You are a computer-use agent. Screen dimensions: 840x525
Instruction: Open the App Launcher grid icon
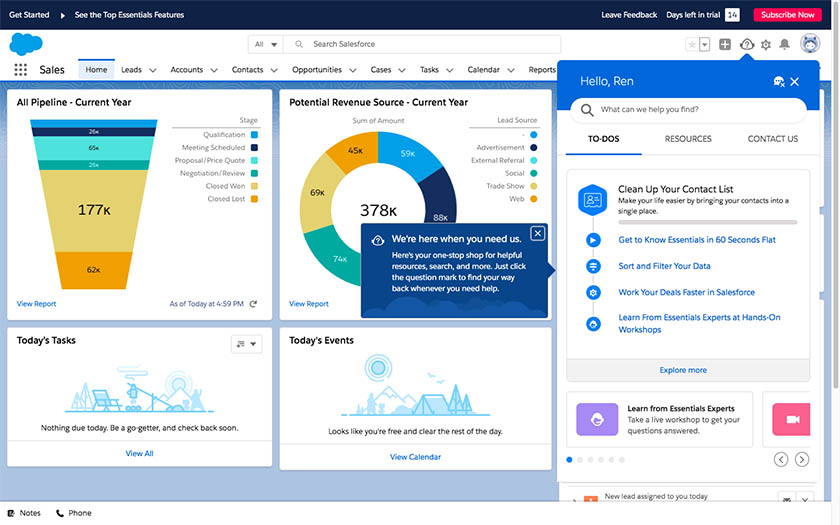[x=20, y=70]
